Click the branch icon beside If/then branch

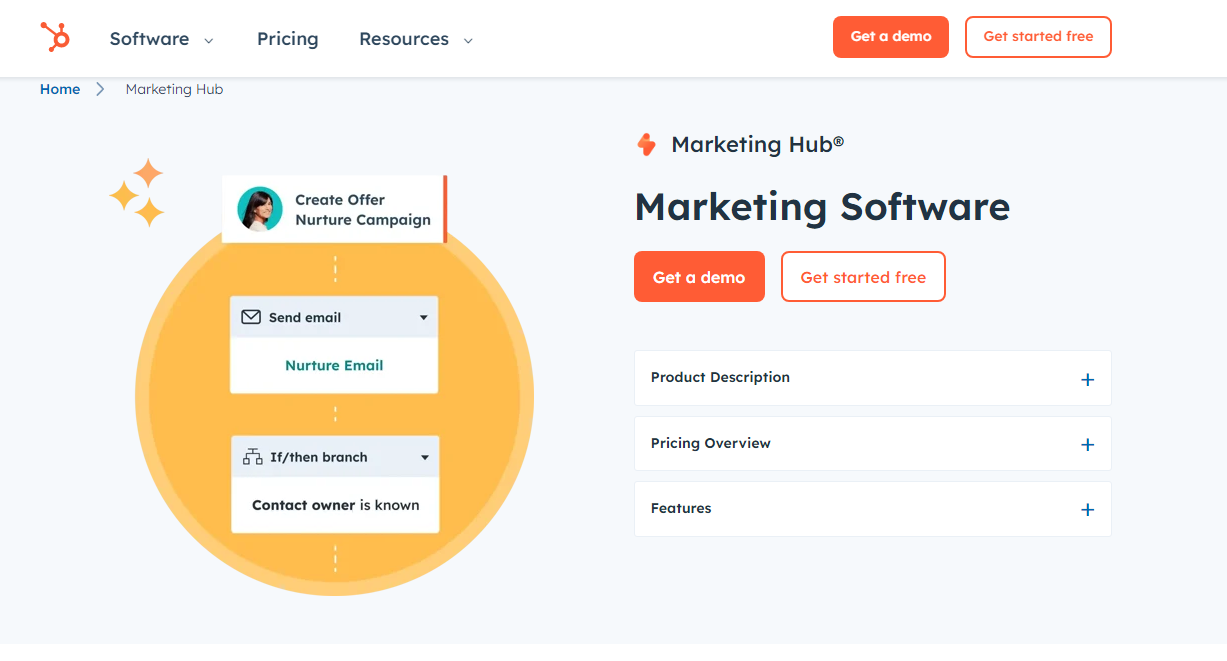(x=253, y=457)
